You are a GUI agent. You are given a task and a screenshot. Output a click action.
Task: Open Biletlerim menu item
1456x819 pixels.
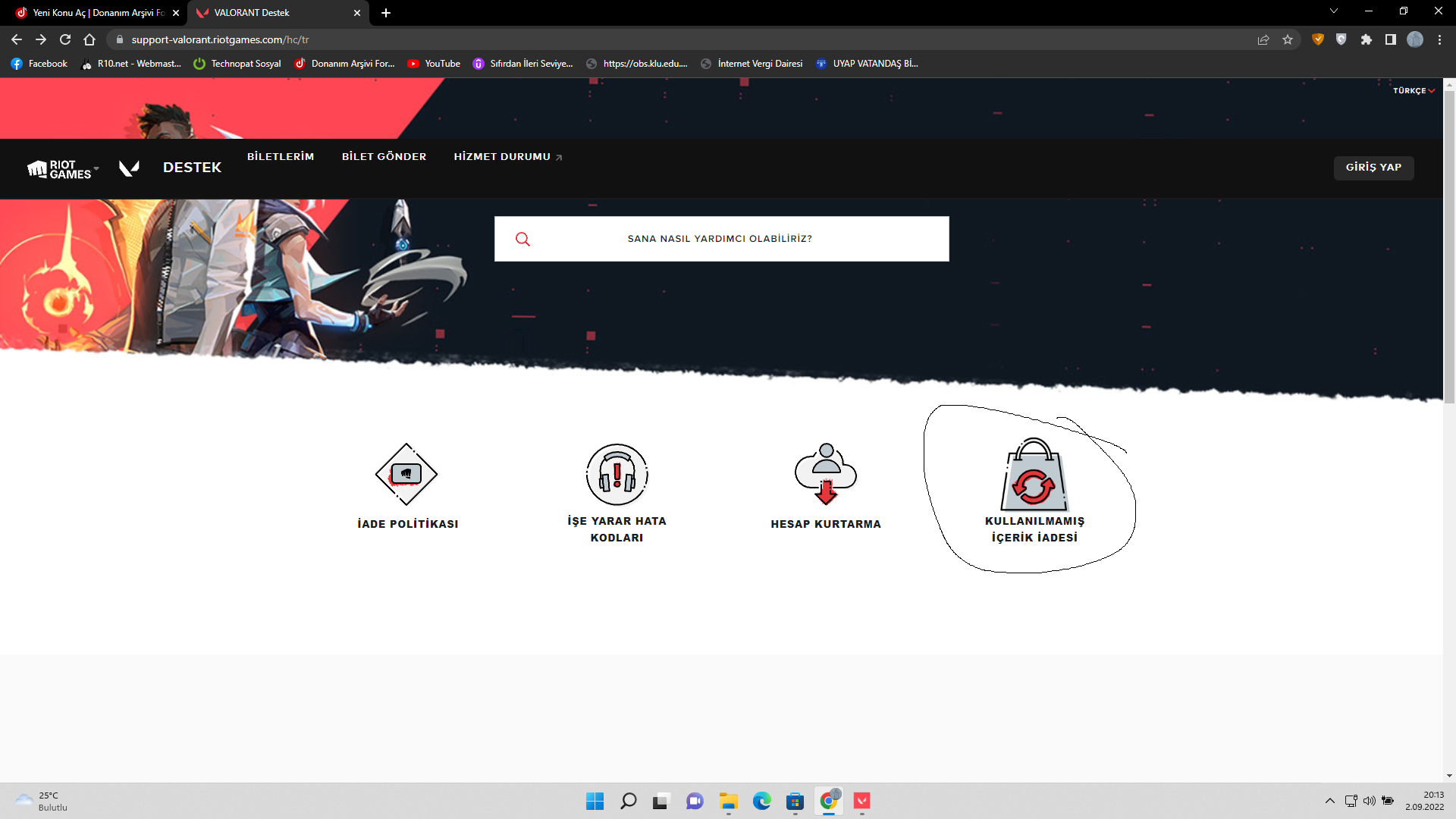pos(281,157)
